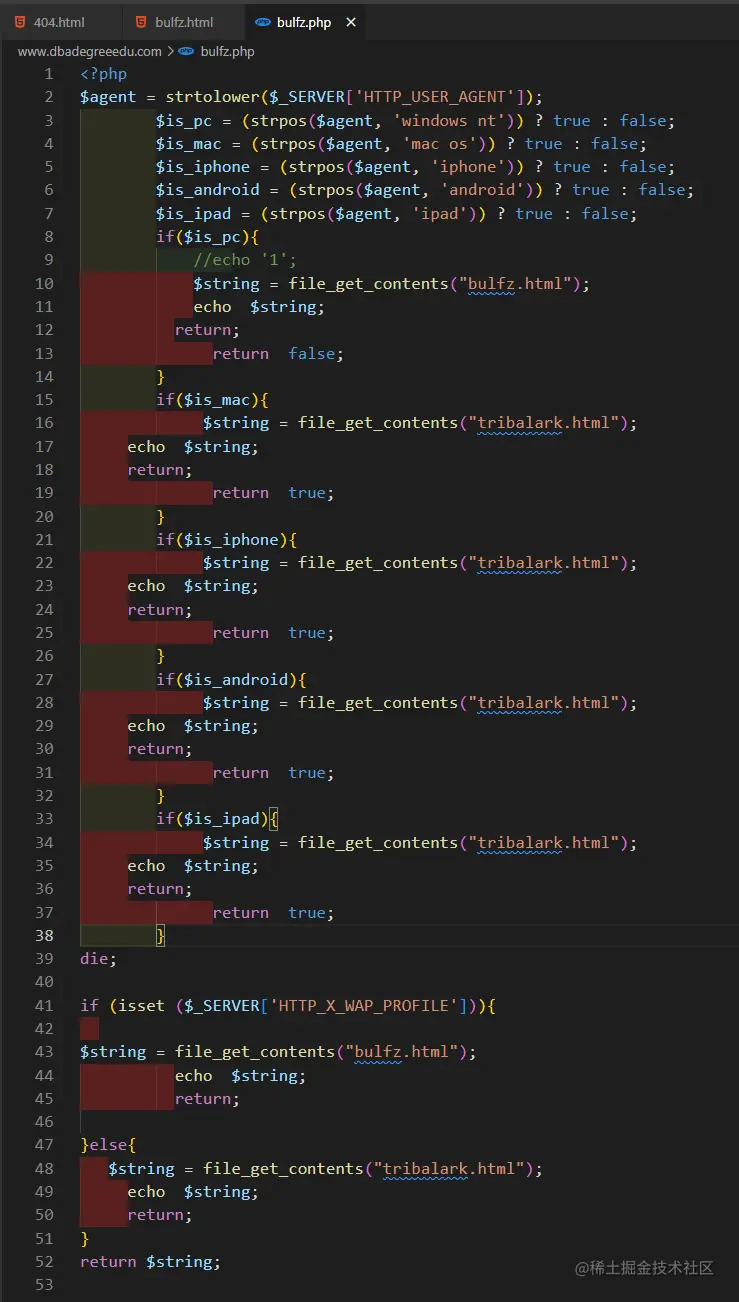Click the PHP icon on bulfz.php tab
739x1302 pixels.
(263, 22)
